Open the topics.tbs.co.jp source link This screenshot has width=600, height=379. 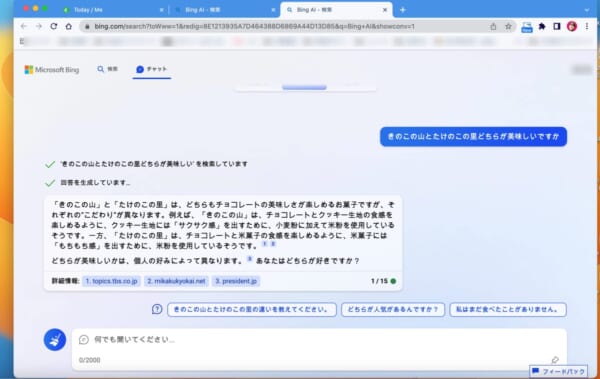(x=111, y=281)
